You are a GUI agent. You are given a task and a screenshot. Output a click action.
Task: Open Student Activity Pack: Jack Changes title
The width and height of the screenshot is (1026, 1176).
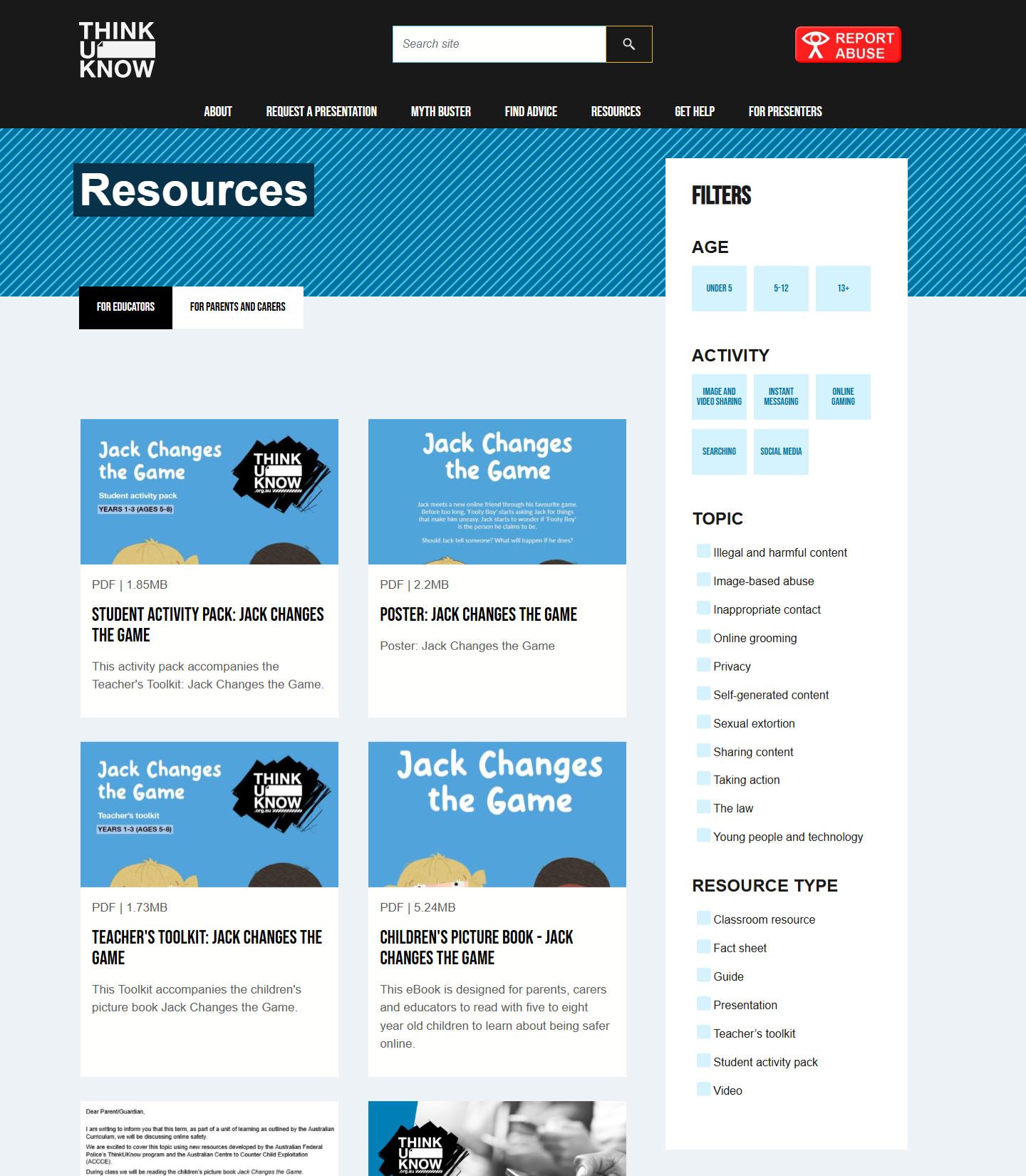click(208, 624)
